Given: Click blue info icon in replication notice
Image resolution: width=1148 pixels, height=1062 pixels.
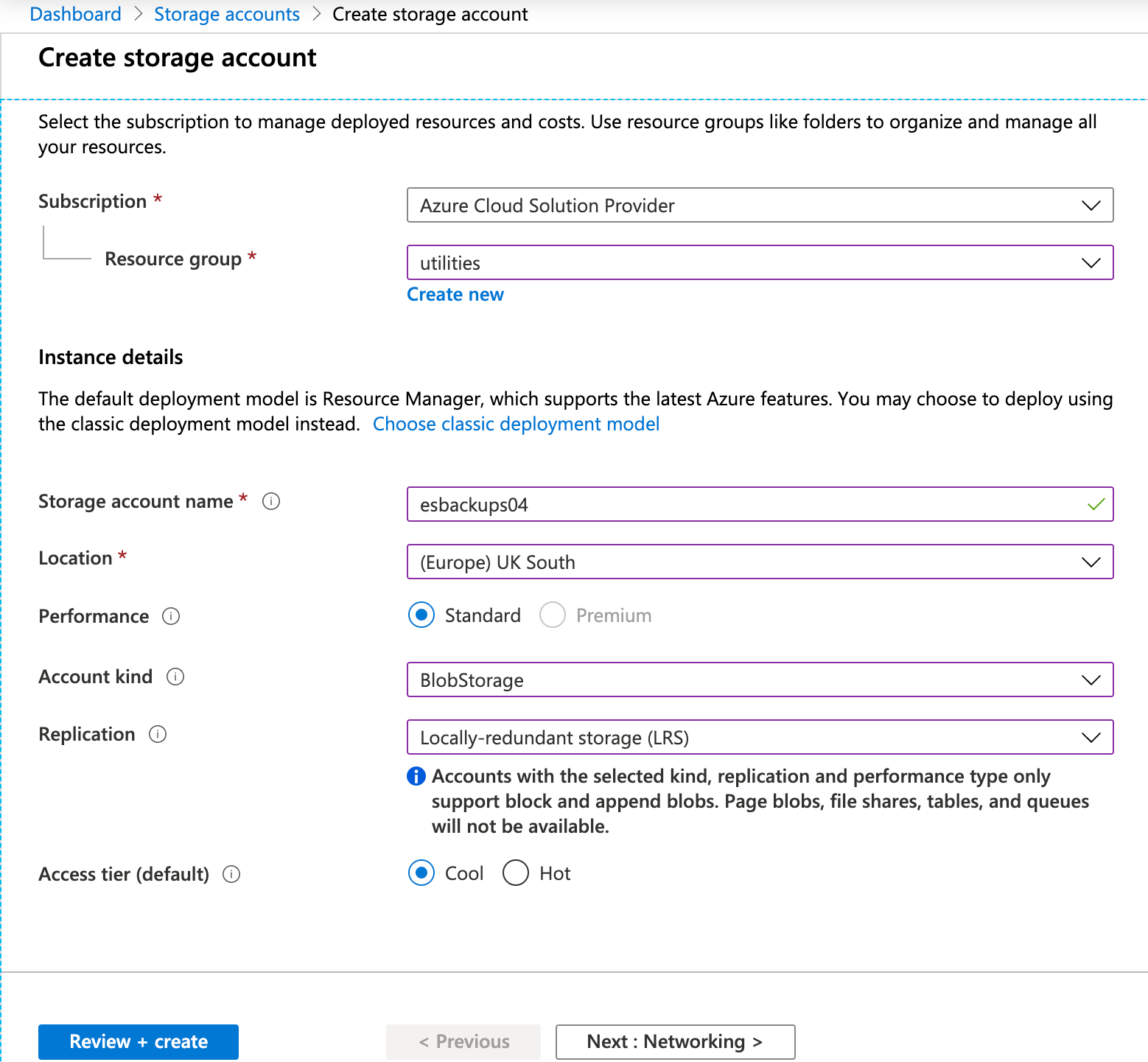Looking at the screenshot, I should click(416, 776).
